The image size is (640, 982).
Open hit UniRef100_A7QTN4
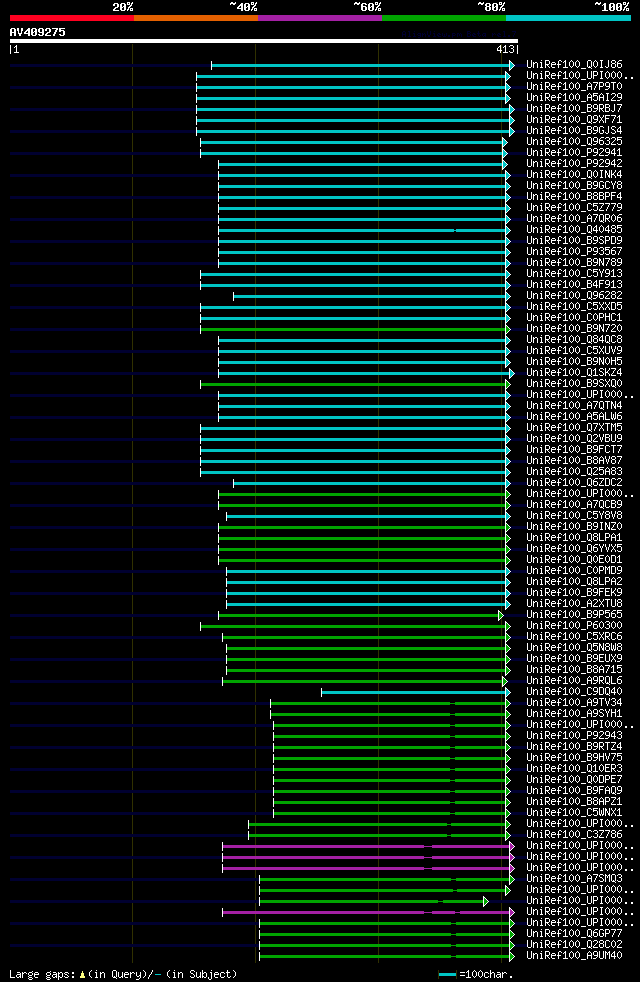coord(574,406)
